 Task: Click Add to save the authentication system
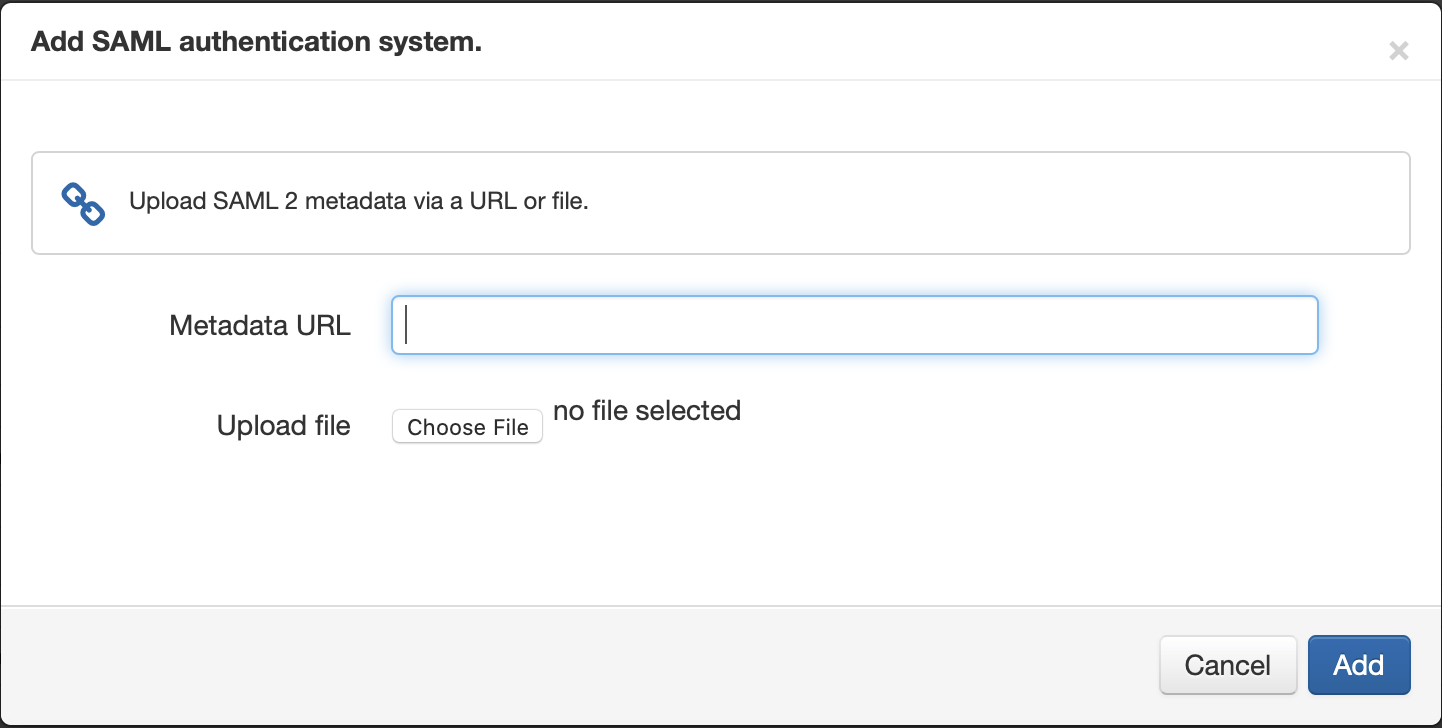(1359, 664)
